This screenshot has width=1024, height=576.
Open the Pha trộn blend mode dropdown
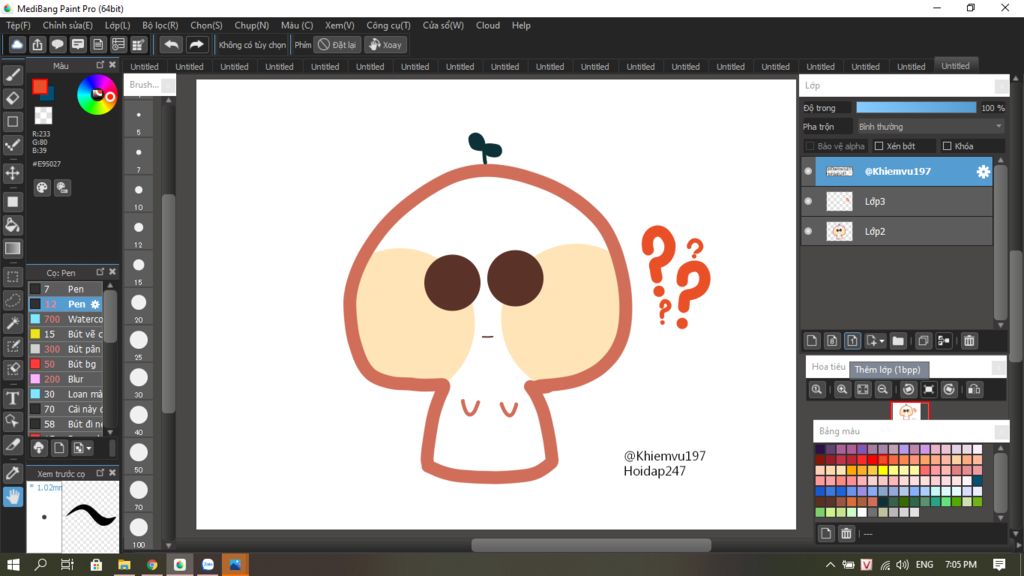[929, 127]
